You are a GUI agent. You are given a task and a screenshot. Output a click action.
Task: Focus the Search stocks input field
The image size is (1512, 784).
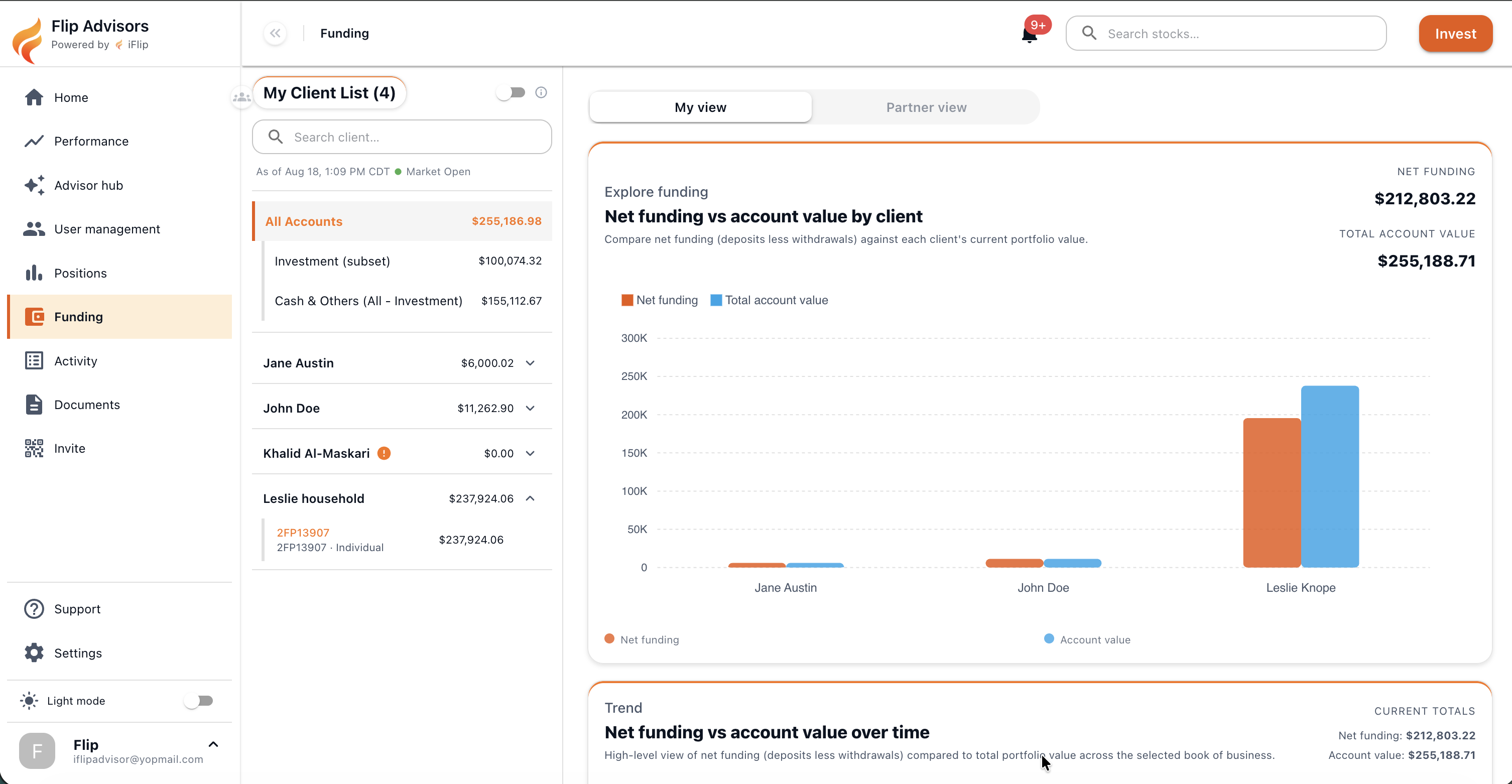1226,34
